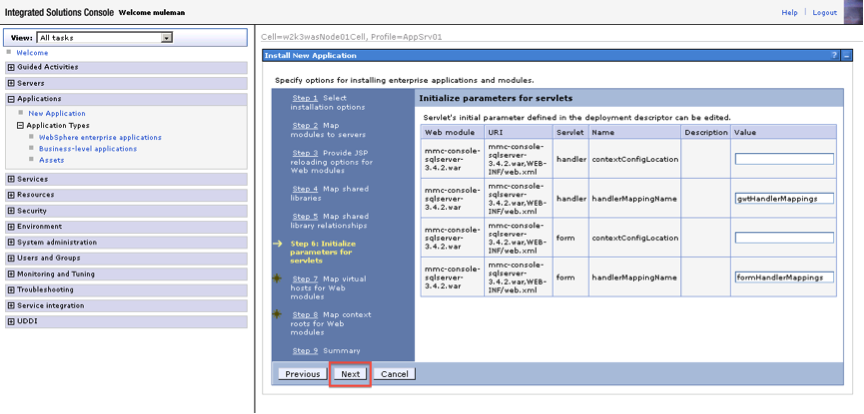Click the minus icon beside Applications

click(11, 99)
